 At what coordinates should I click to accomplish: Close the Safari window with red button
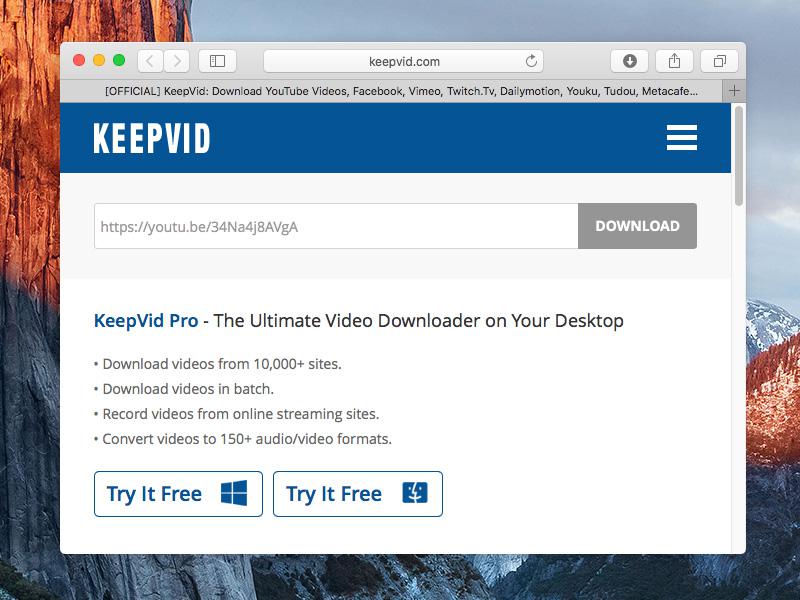(79, 61)
